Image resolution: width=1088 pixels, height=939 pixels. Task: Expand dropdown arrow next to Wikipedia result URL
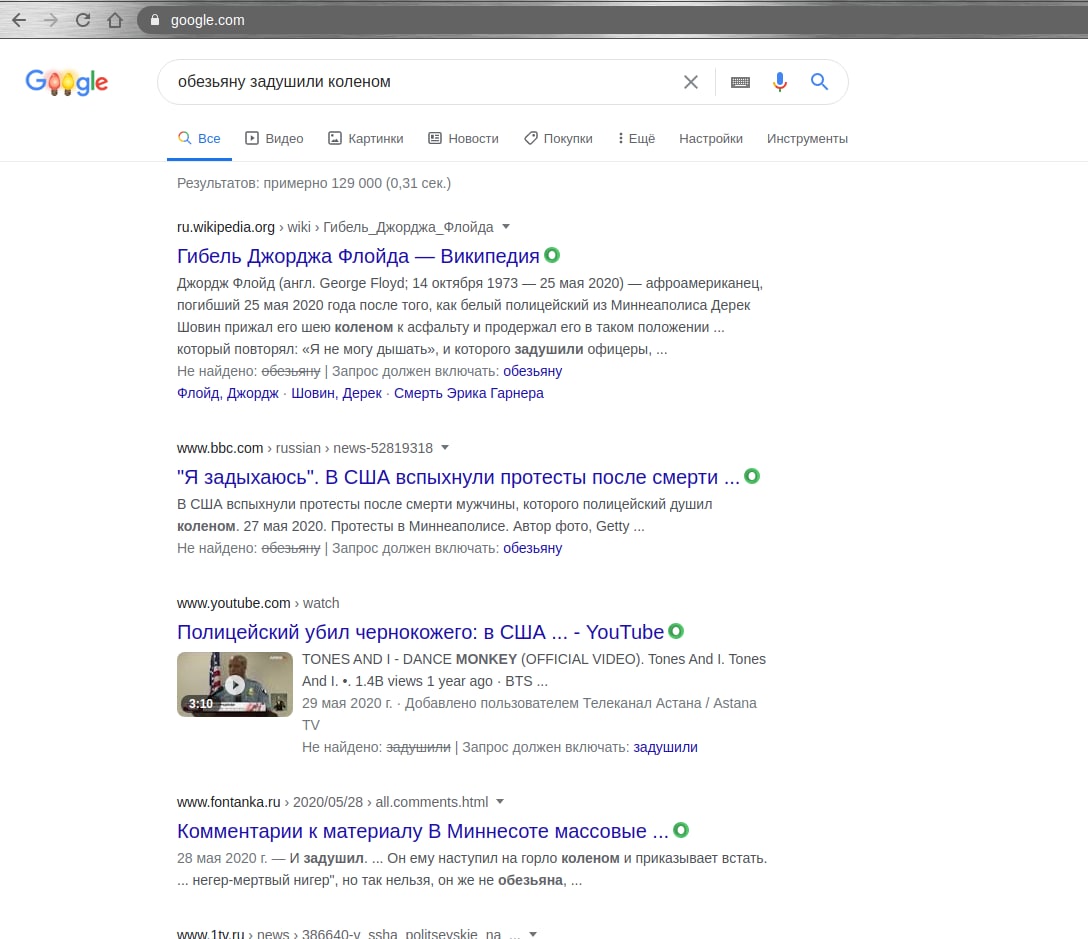(x=506, y=227)
